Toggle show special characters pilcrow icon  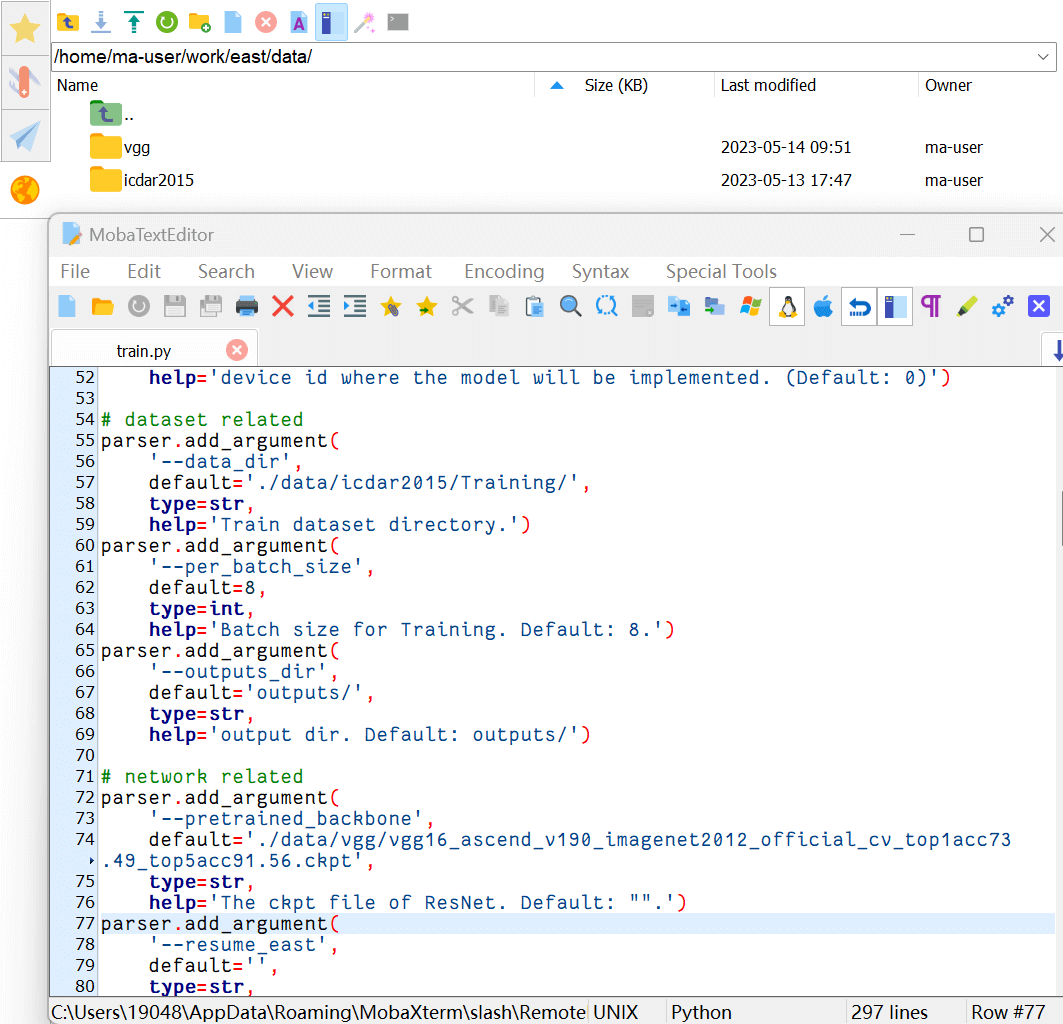(931, 307)
